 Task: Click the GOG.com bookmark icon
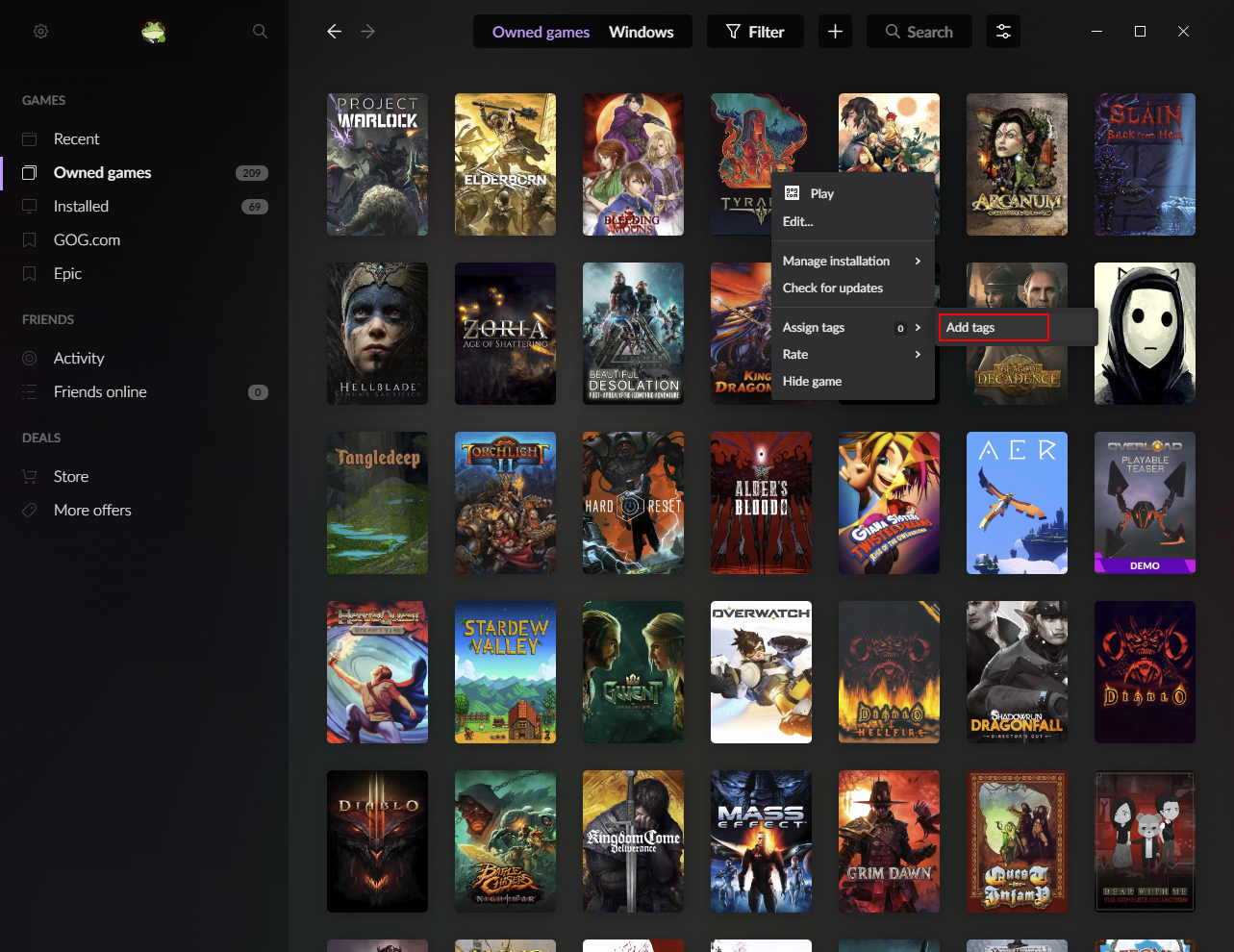coord(30,240)
